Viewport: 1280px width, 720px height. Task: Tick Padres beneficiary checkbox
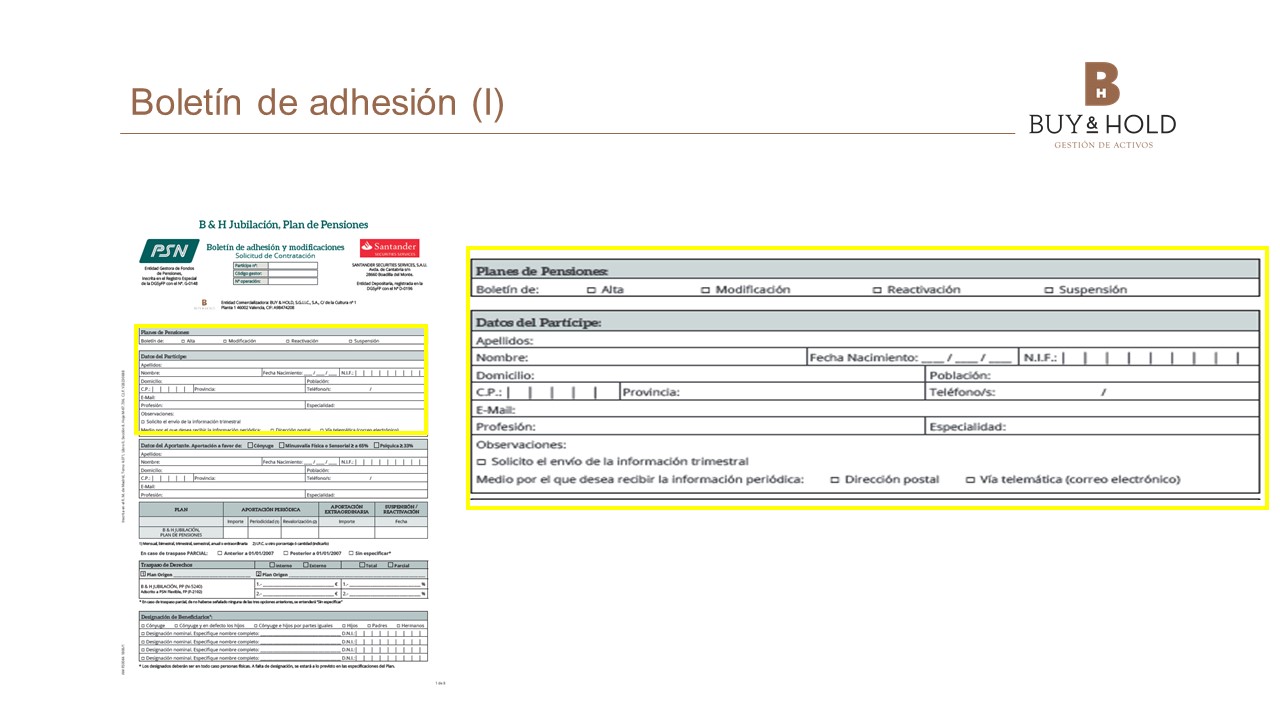(x=369, y=626)
